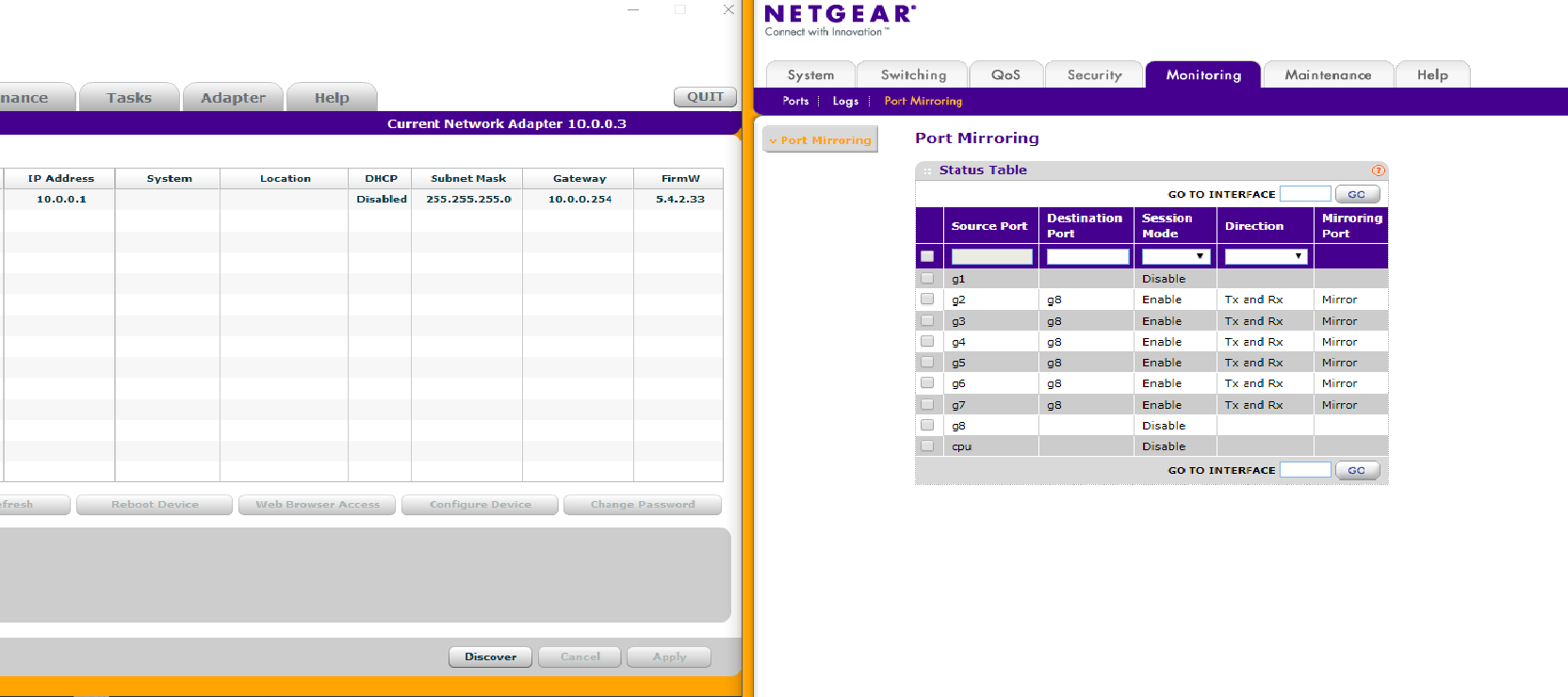Select Port Mirroring in submenu bar

tap(923, 101)
